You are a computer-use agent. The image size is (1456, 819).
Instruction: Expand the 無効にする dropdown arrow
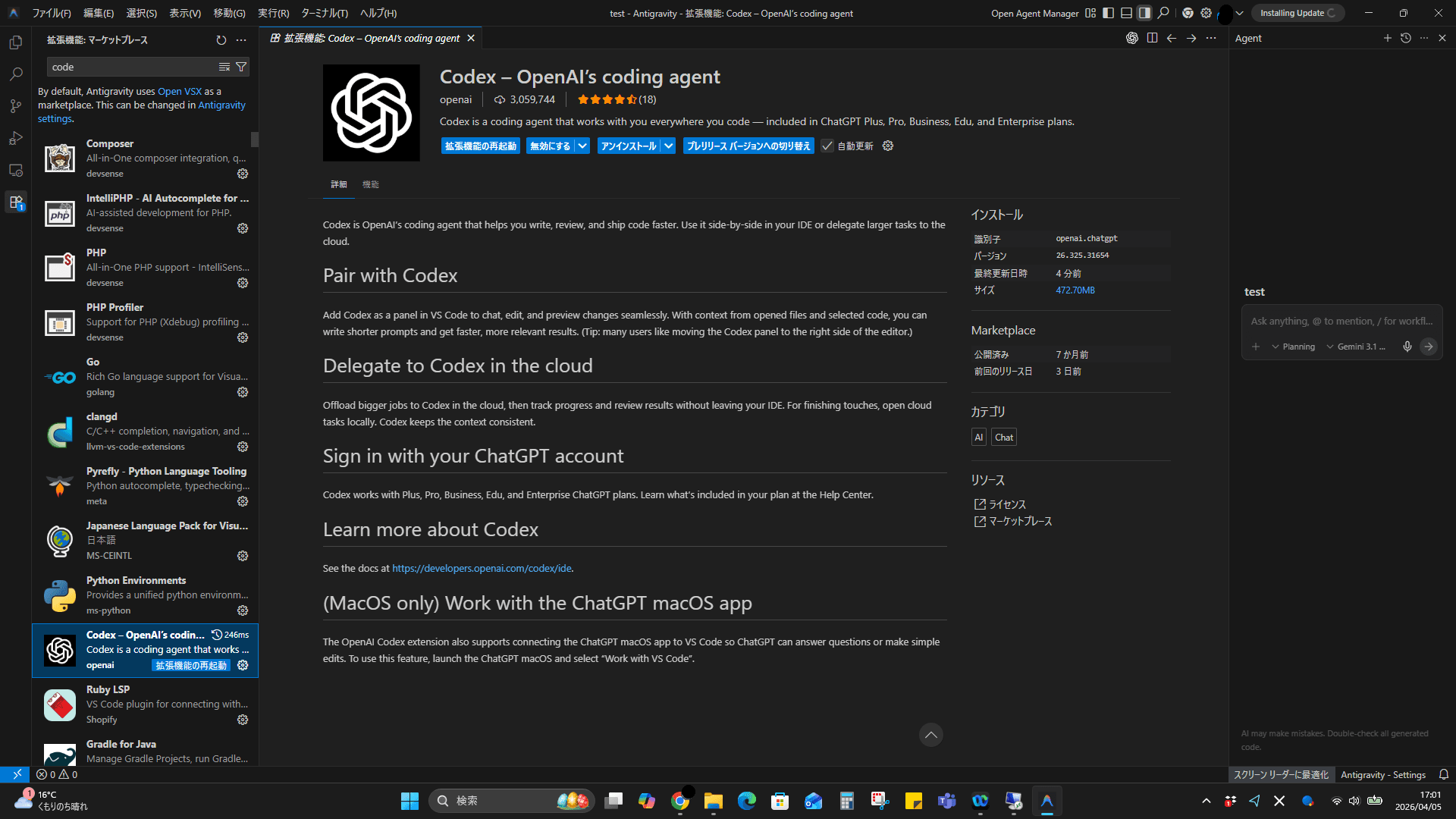point(582,146)
